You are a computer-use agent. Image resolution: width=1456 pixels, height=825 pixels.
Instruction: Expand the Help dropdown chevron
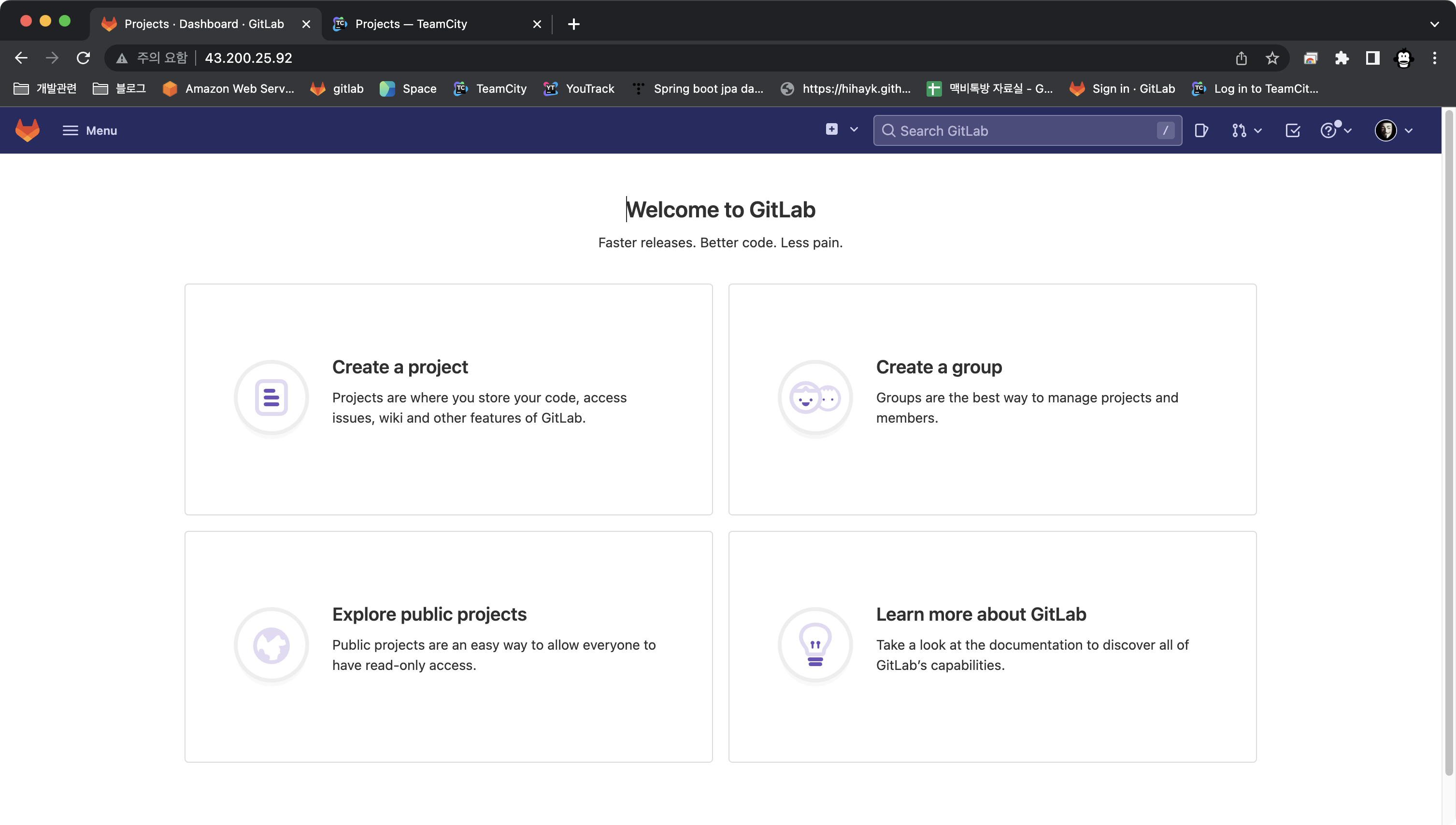tap(1348, 131)
